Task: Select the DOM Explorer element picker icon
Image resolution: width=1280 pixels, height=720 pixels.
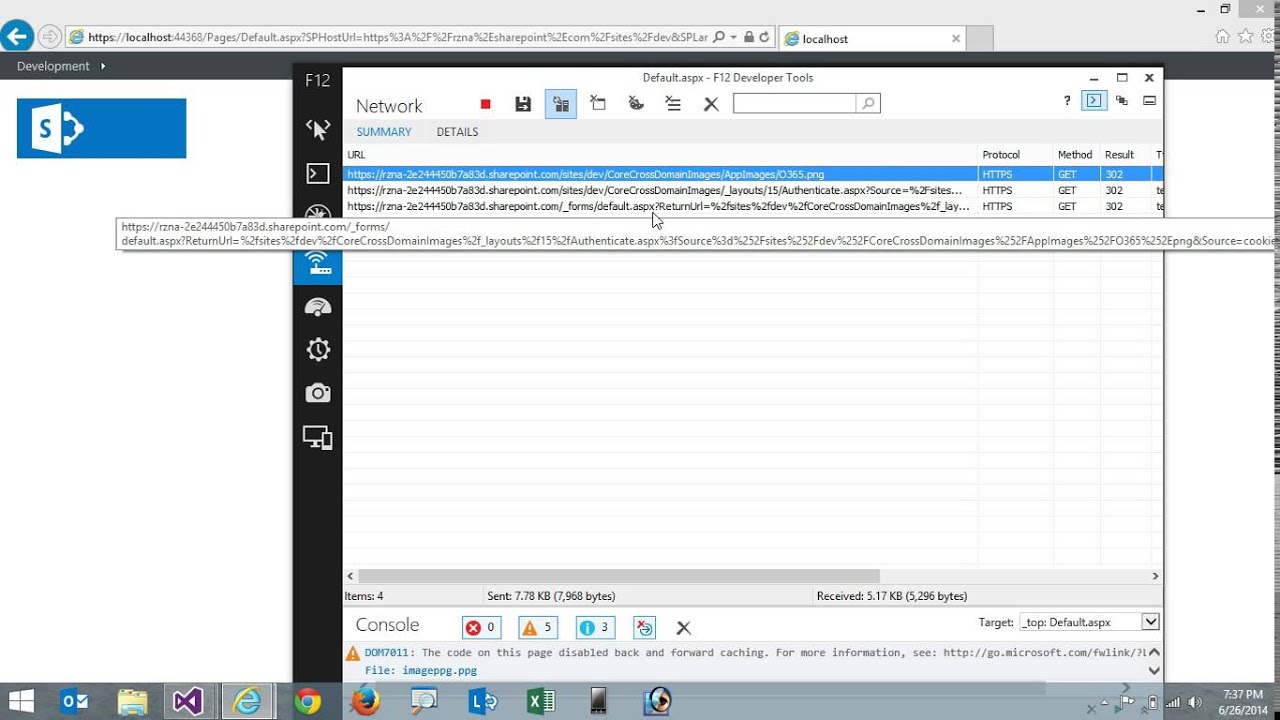Action: point(318,129)
